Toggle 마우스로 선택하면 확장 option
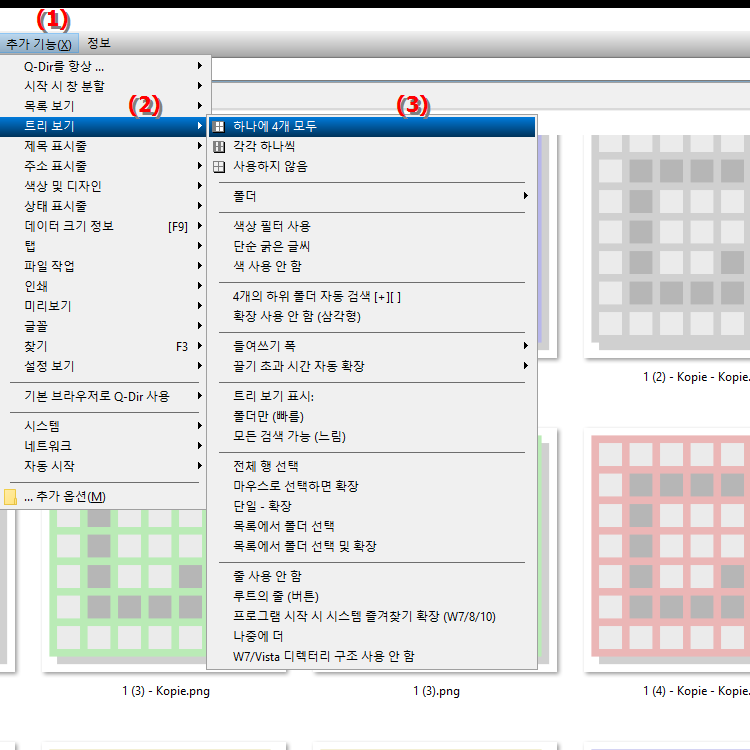 coord(372,486)
